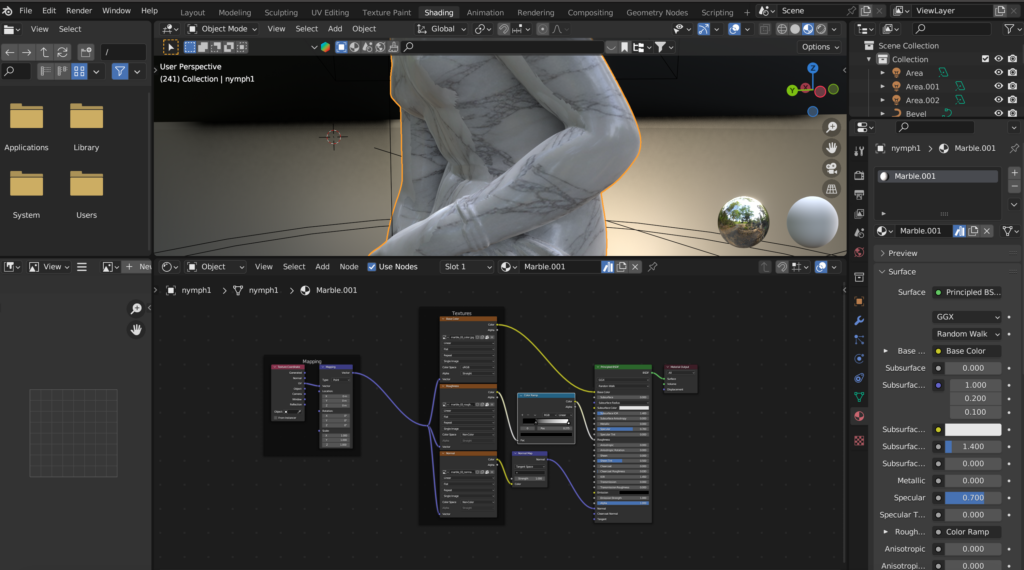
Task: Open the Render properties tab
Action: point(859,176)
